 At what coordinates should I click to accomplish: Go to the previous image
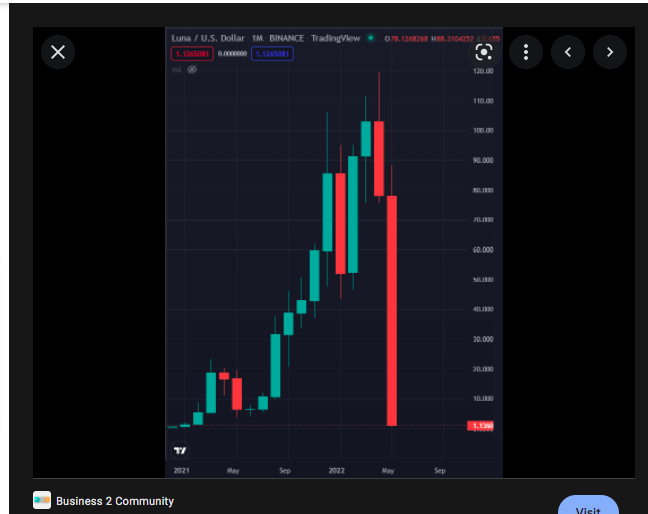tap(568, 52)
